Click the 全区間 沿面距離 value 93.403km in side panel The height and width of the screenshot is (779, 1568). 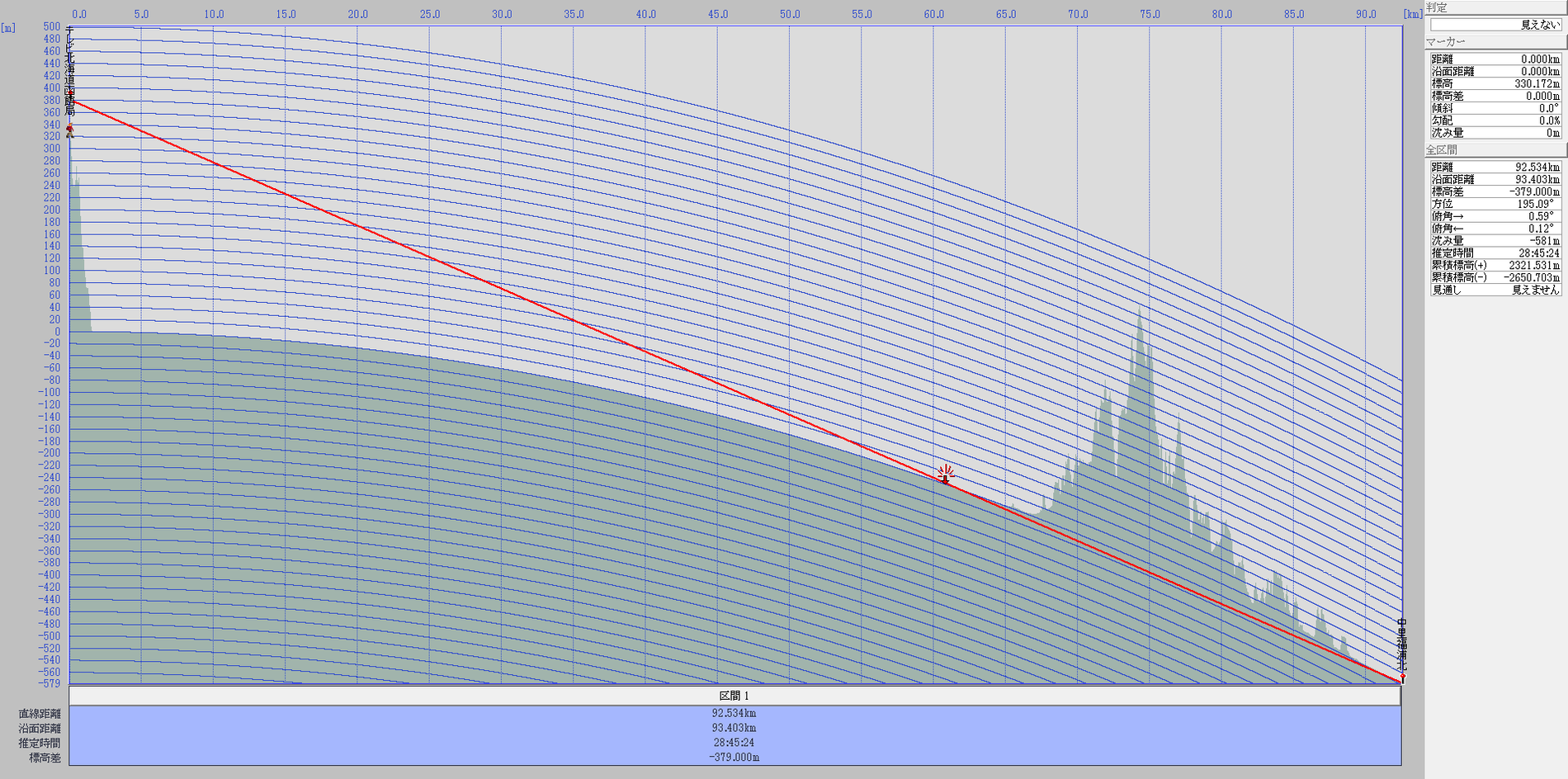[x=1537, y=180]
